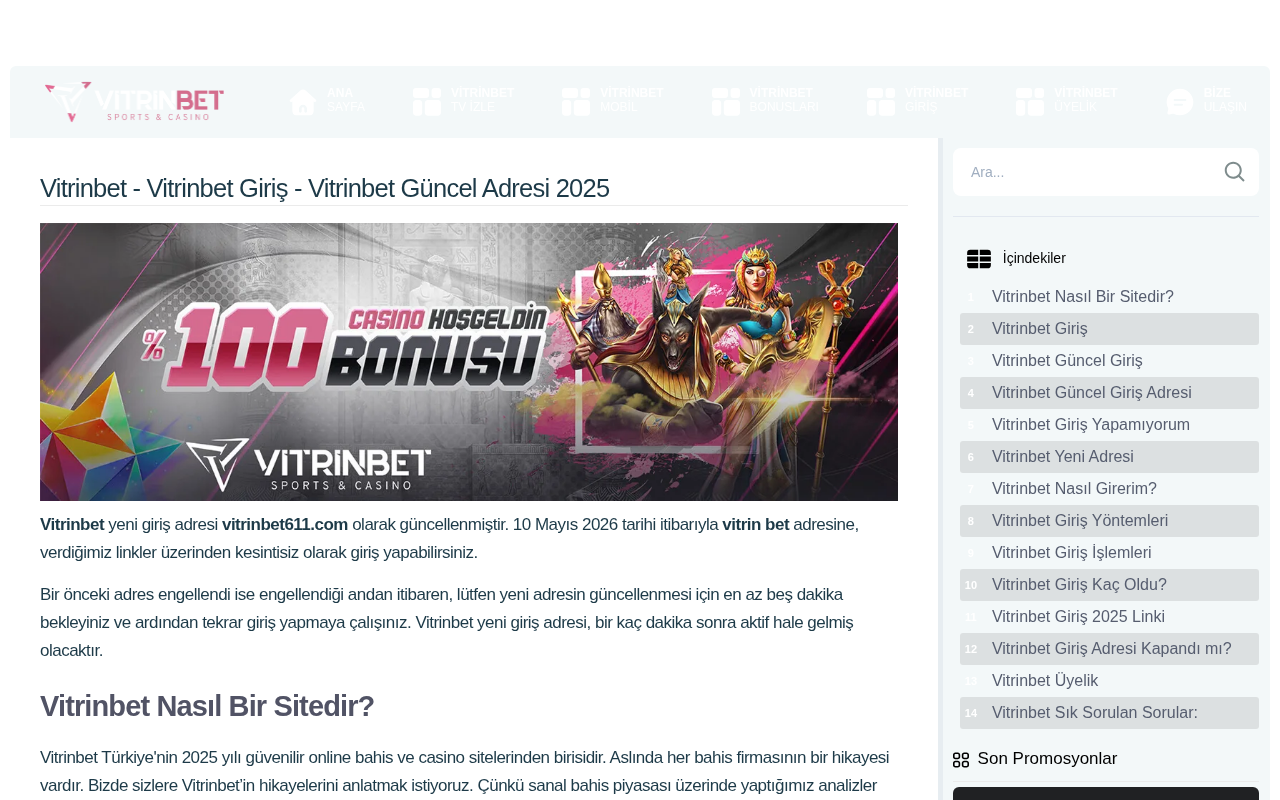Open the Vitrinbet TV İzle menu item

[464, 102]
